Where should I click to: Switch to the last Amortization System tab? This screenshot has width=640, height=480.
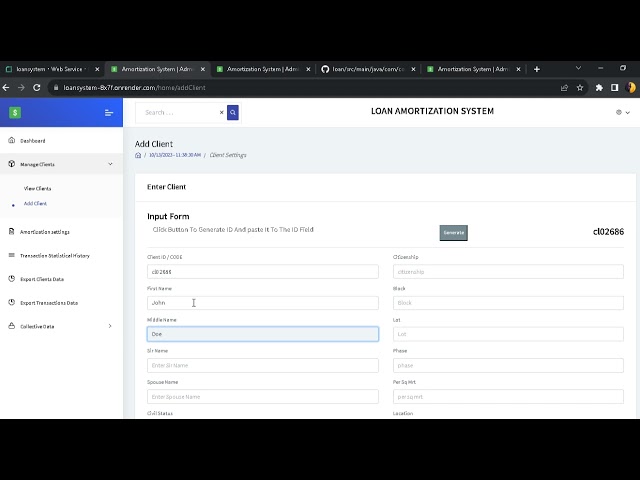(x=473, y=69)
